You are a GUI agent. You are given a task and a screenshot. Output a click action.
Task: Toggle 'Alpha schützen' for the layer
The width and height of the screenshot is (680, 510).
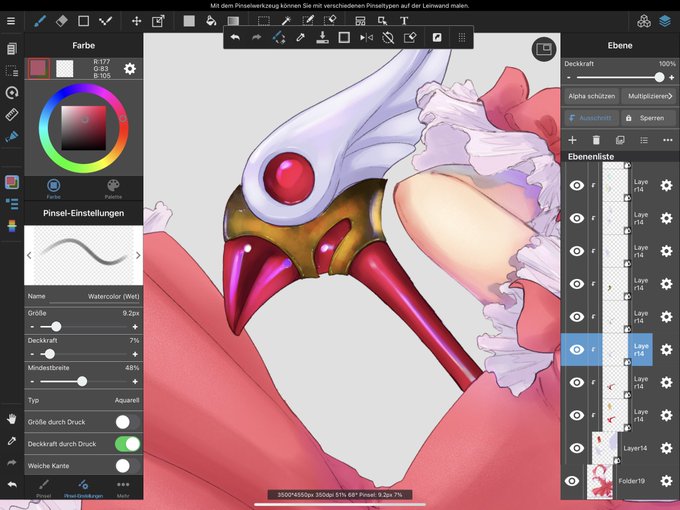click(x=592, y=96)
